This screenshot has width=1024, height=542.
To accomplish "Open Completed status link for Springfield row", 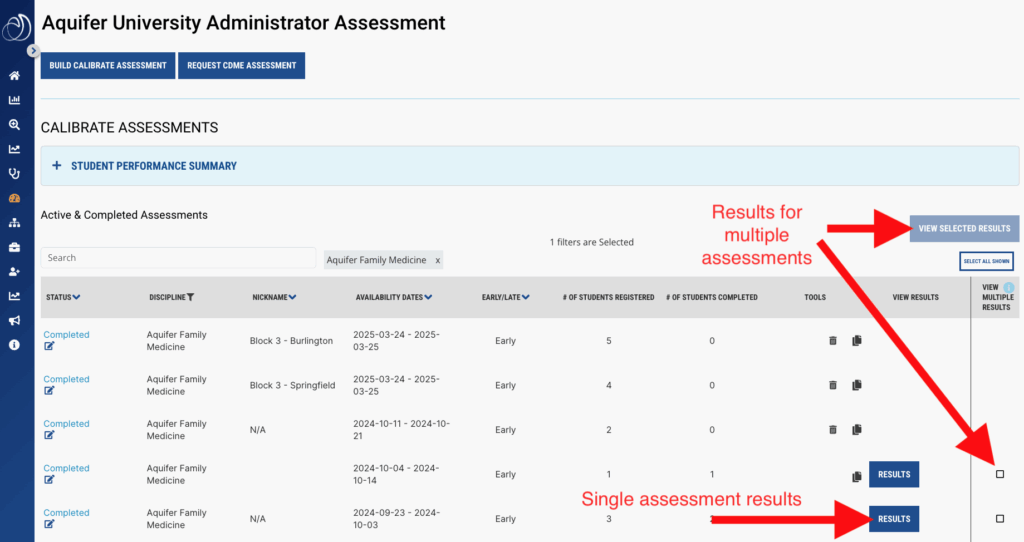I will pos(66,379).
